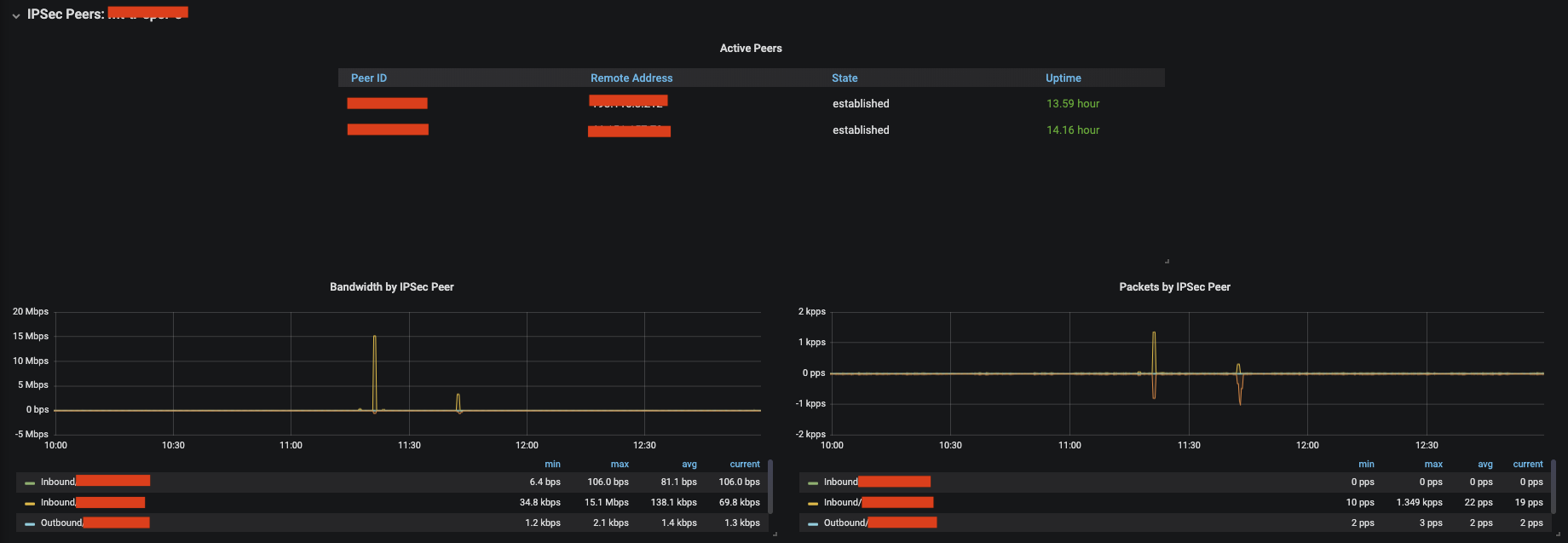Toggle Inbound series with 15.1 Mbps max
This screenshot has height=543, width=1568.
click(93, 502)
